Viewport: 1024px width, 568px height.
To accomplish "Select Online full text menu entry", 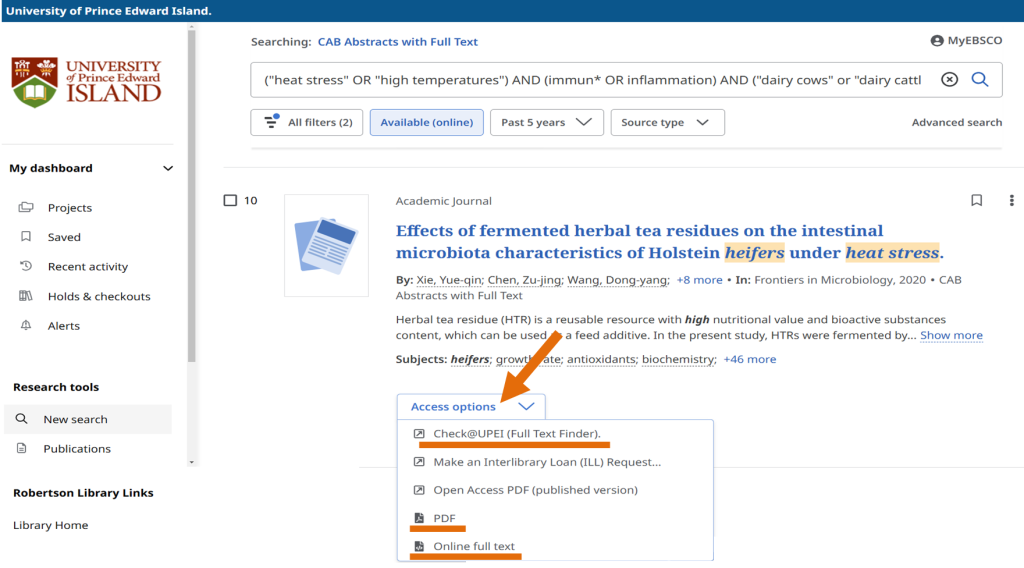I will (473, 546).
